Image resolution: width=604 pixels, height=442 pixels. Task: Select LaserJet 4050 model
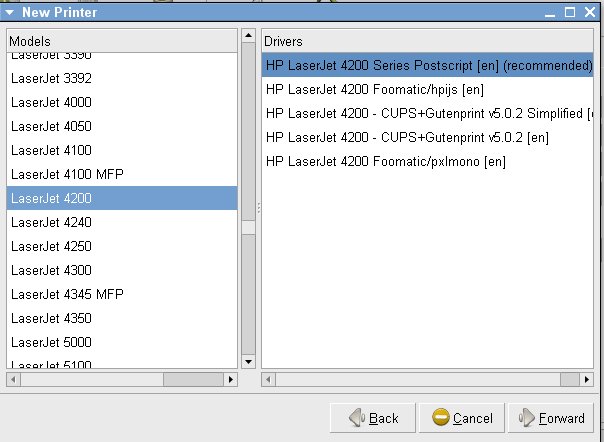[x=122, y=126]
